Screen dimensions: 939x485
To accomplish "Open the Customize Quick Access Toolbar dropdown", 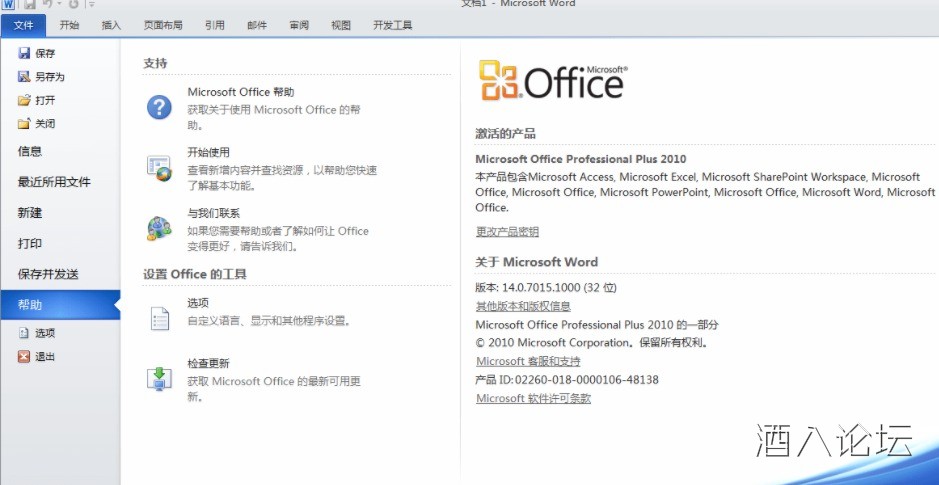I will point(92,4).
